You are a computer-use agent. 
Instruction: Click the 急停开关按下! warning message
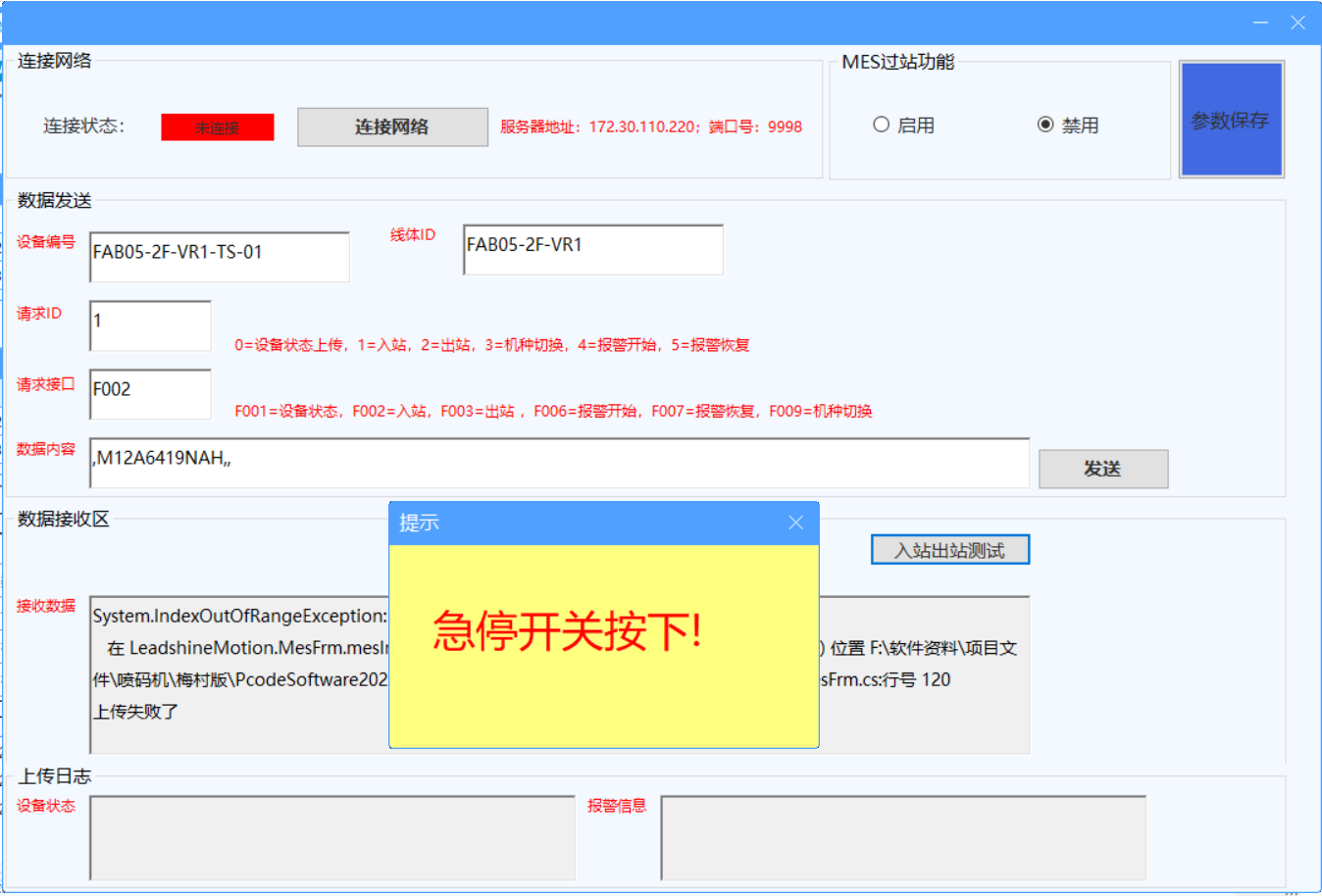click(568, 631)
